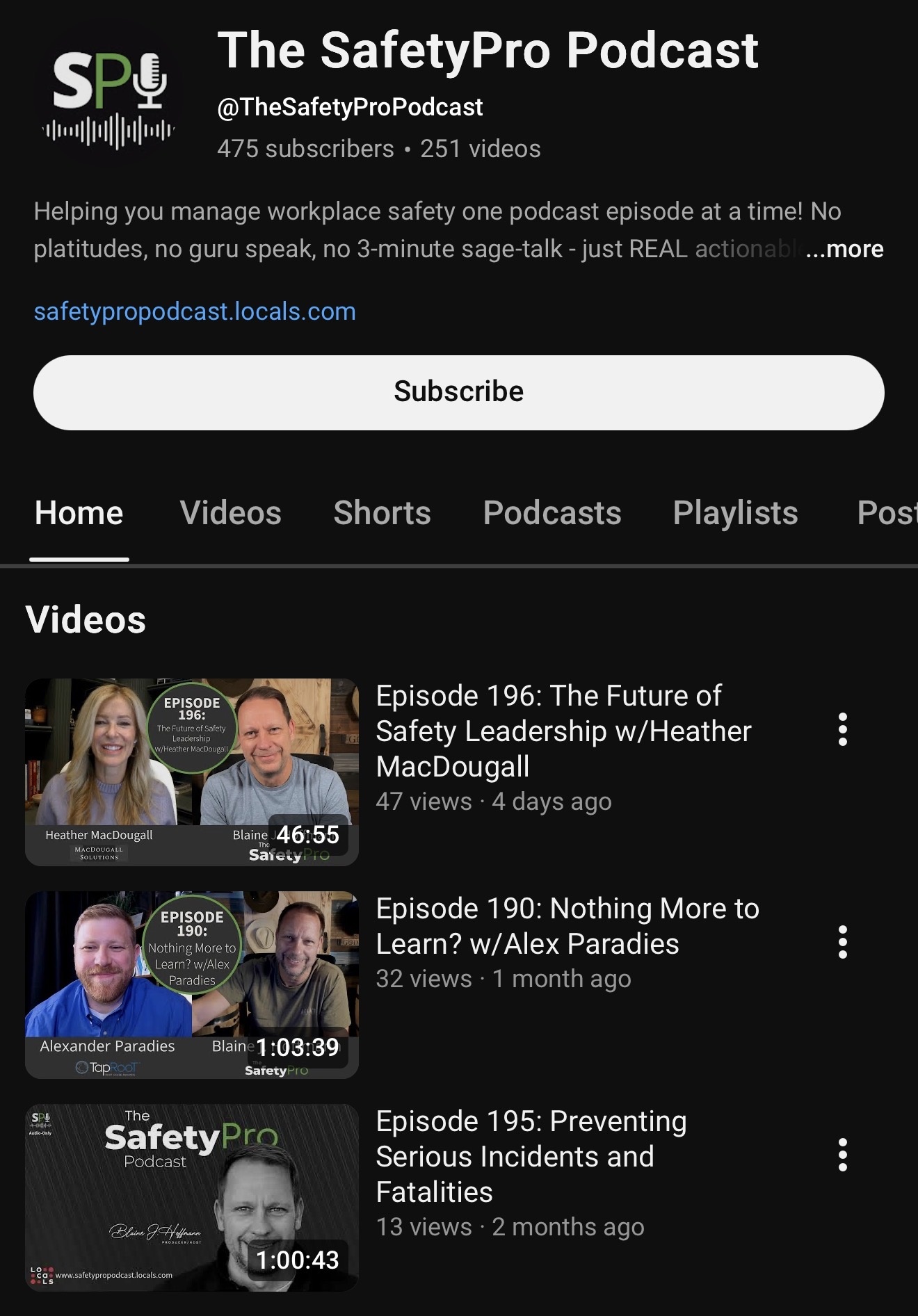Open options menu for Episode 190
This screenshot has height=1316, width=918.
point(842,942)
